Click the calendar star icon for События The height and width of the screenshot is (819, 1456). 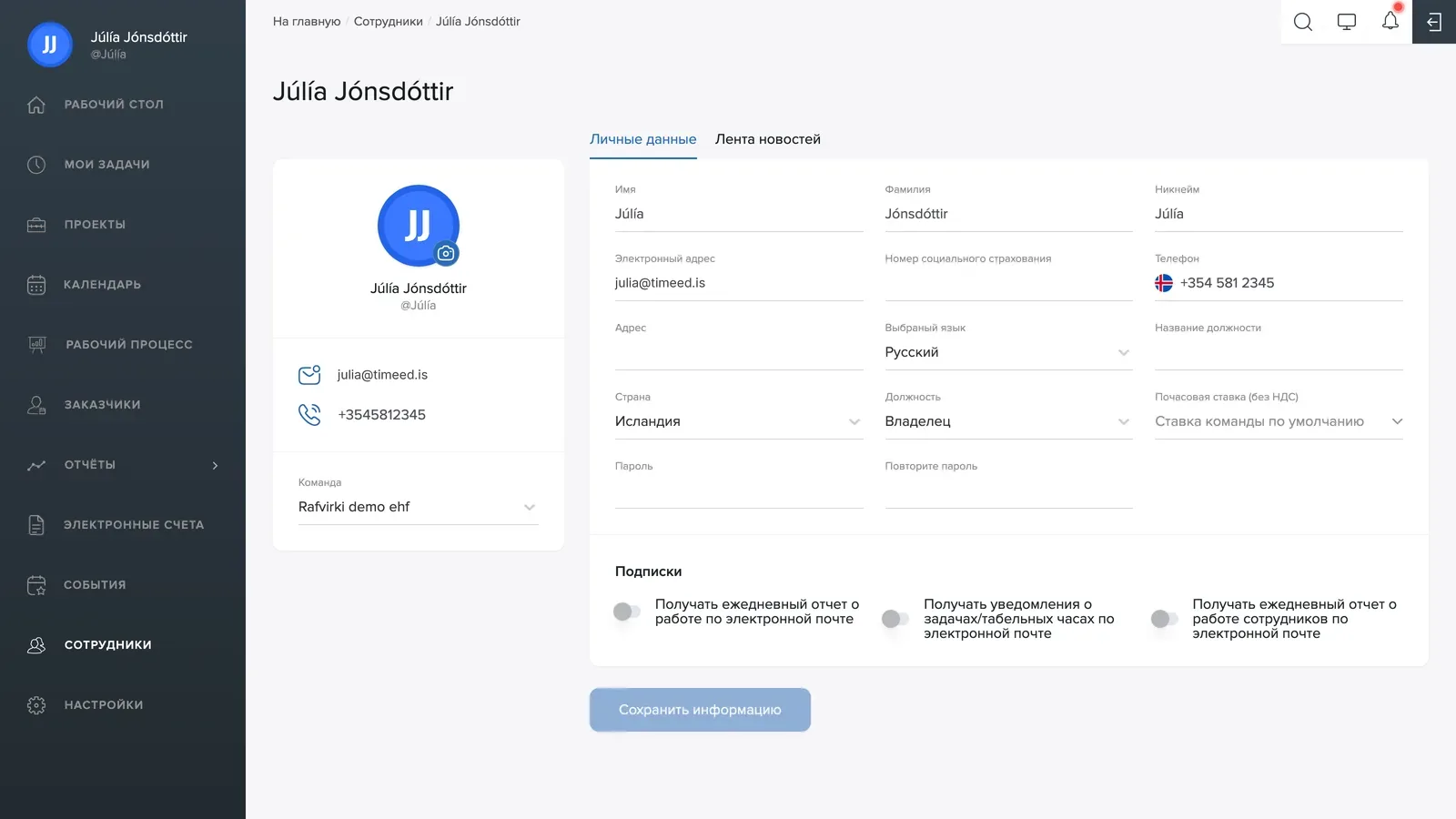[36, 585]
